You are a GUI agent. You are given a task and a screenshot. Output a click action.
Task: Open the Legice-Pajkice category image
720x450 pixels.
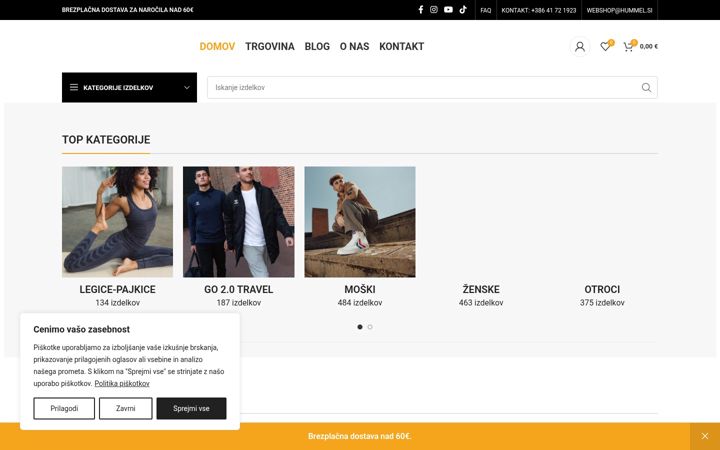tap(118, 222)
